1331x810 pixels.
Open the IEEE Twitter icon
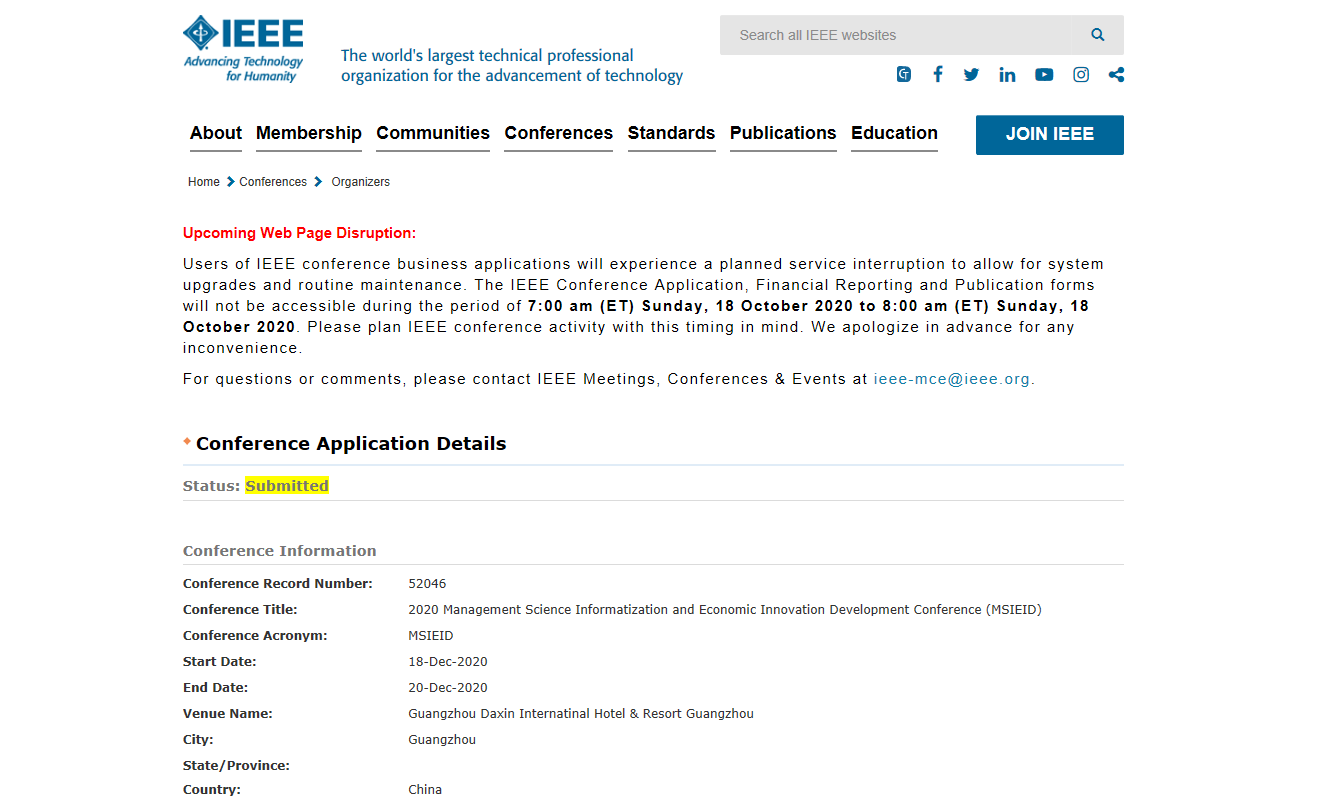coord(971,74)
